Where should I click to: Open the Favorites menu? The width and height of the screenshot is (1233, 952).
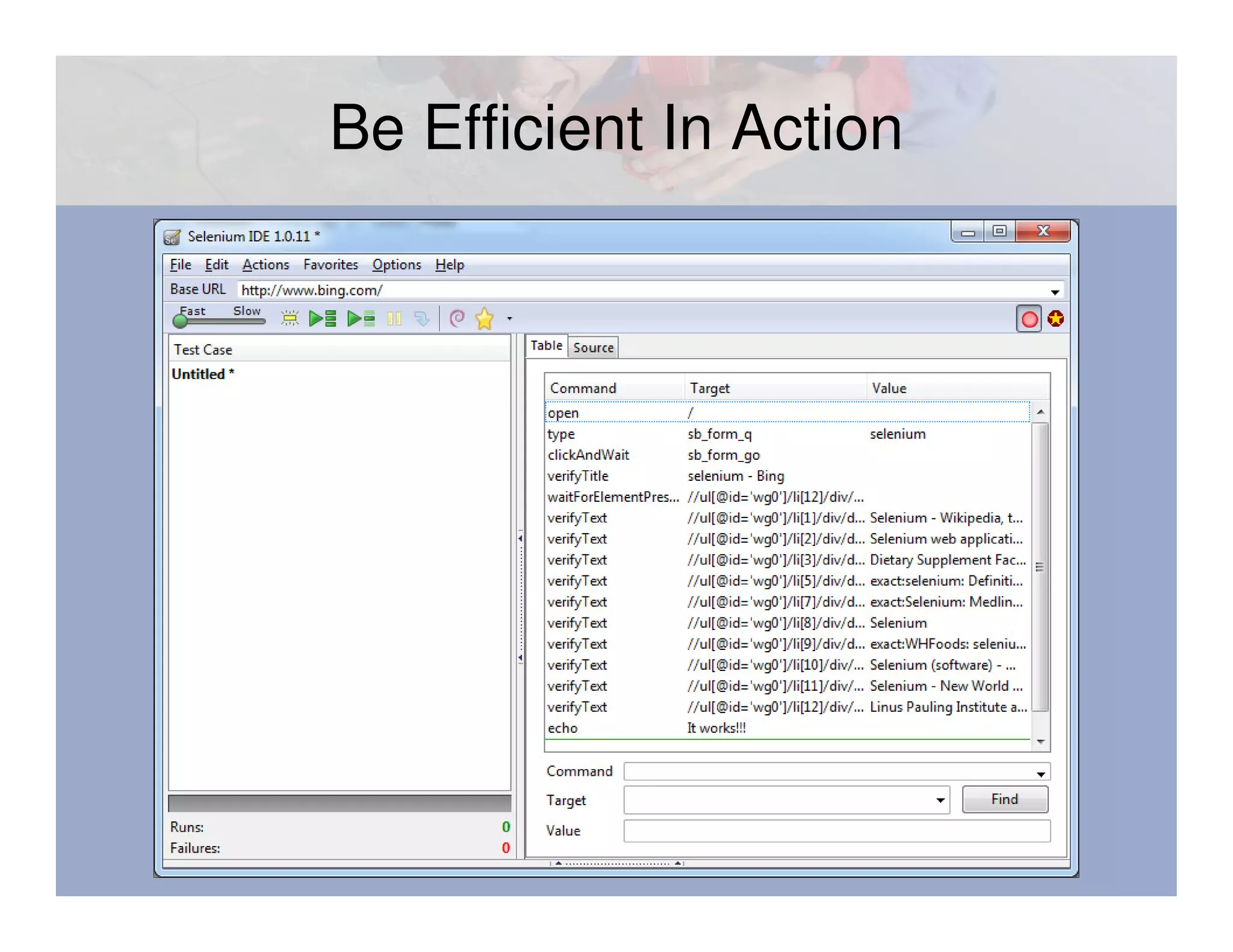coord(331,265)
